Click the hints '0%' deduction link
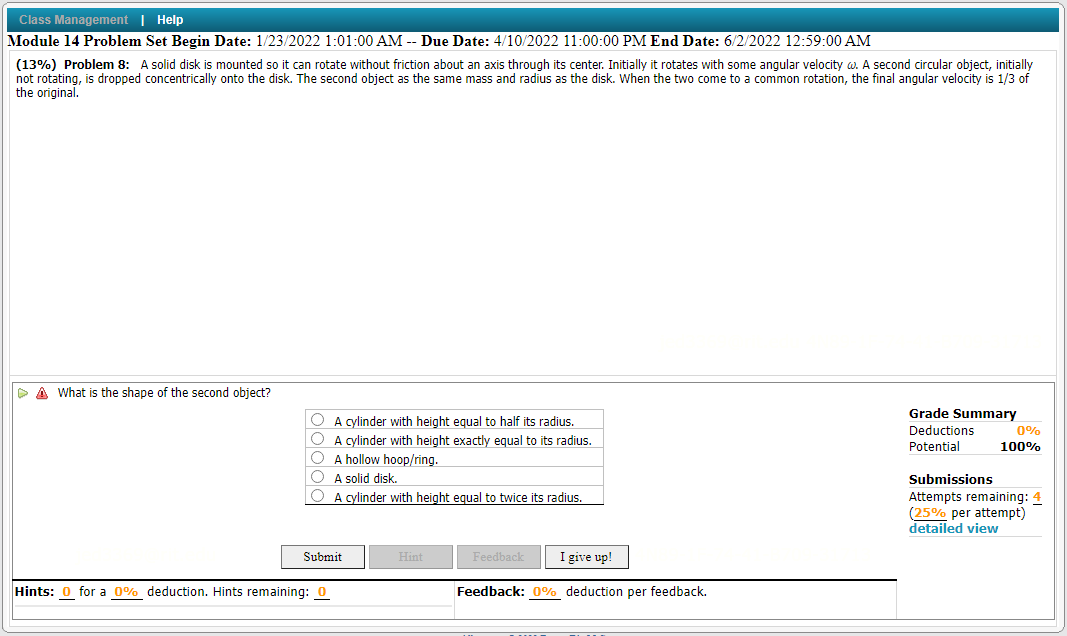 (x=127, y=591)
